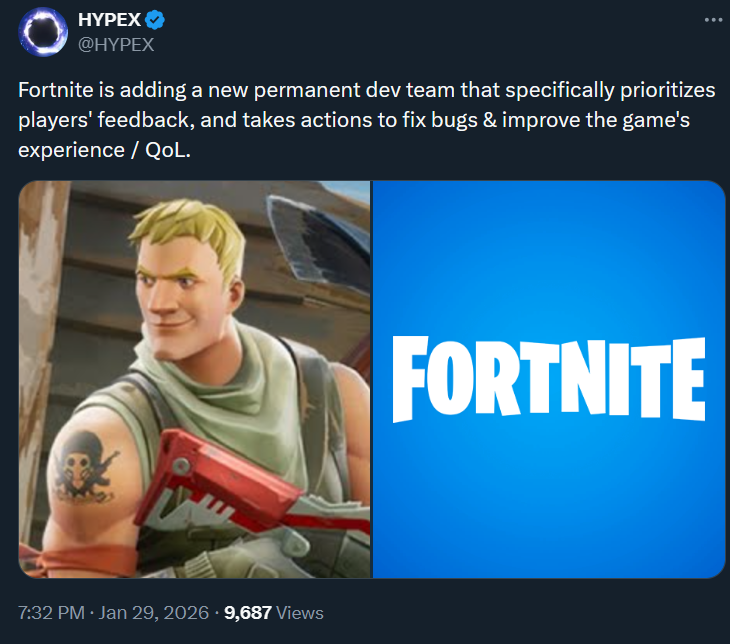Click the Views label
The image size is (730, 644).
point(300,613)
